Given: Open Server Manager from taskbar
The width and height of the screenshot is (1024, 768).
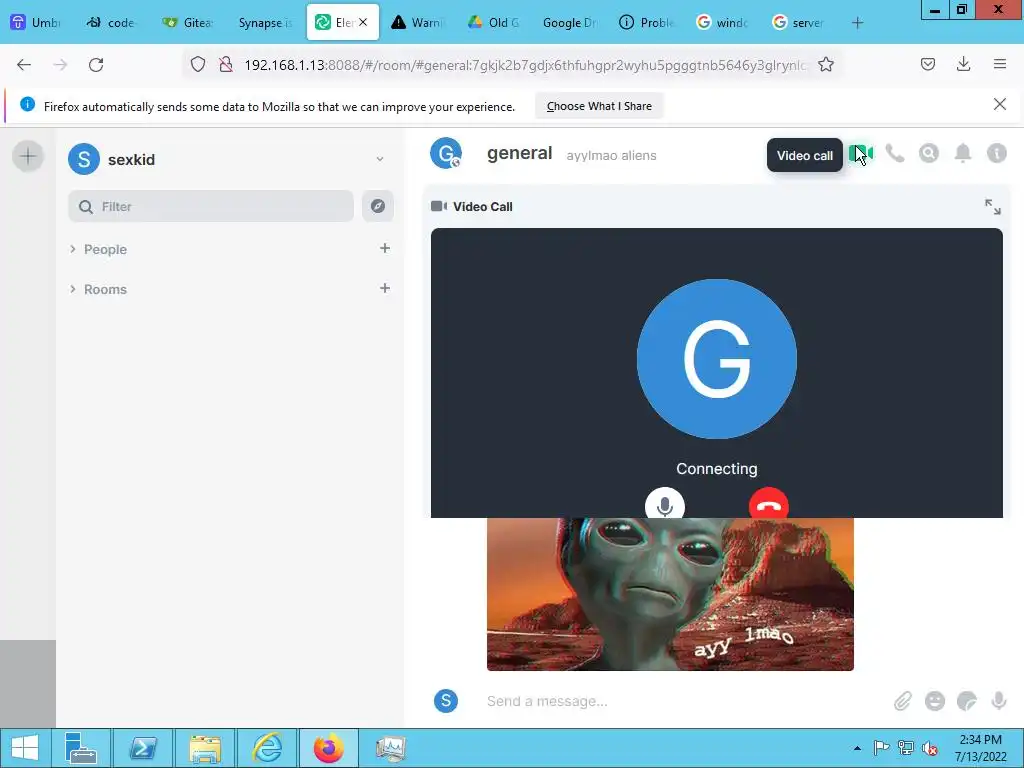Looking at the screenshot, I should 81,748.
